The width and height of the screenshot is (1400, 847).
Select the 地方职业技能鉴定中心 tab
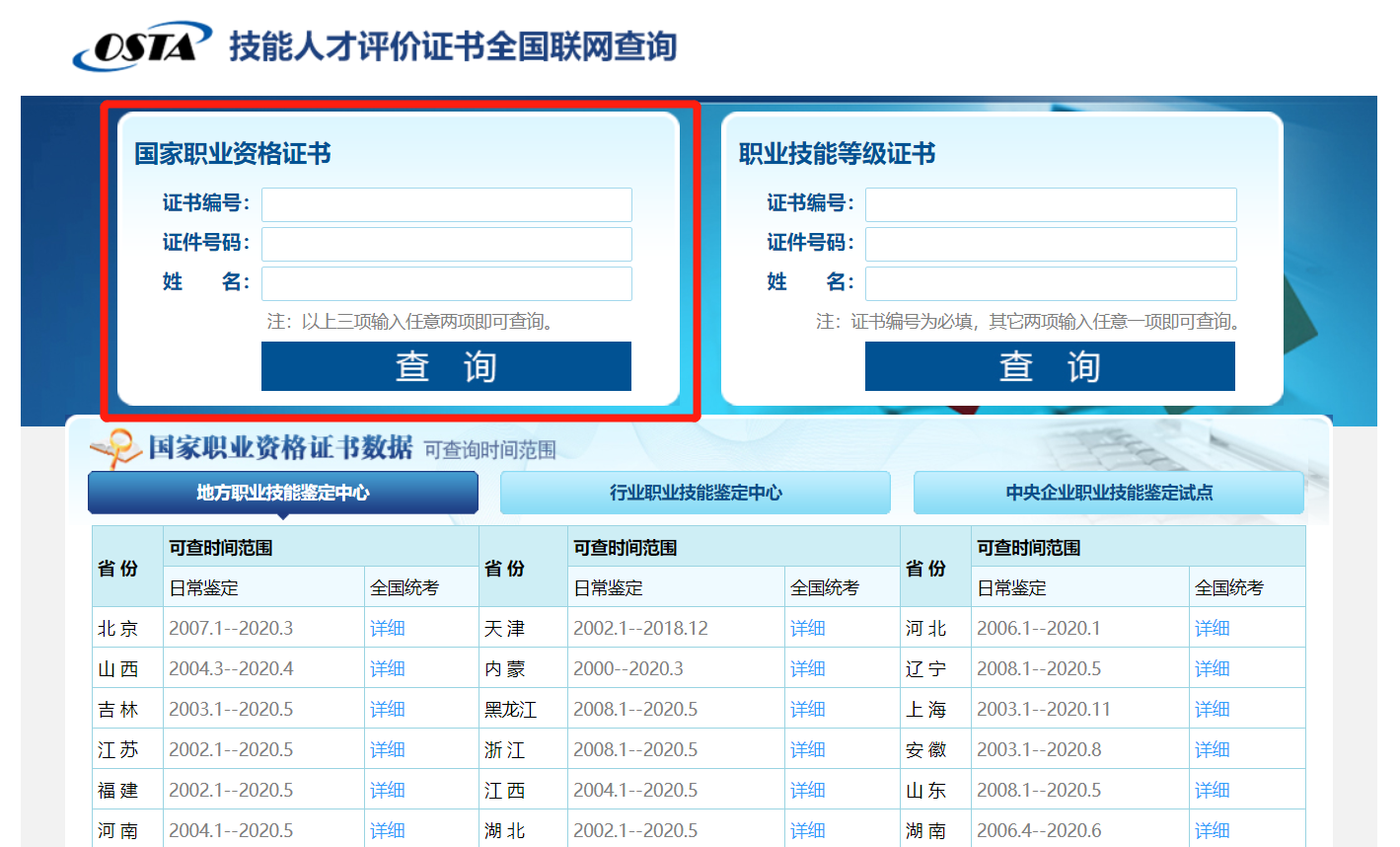[x=283, y=493]
